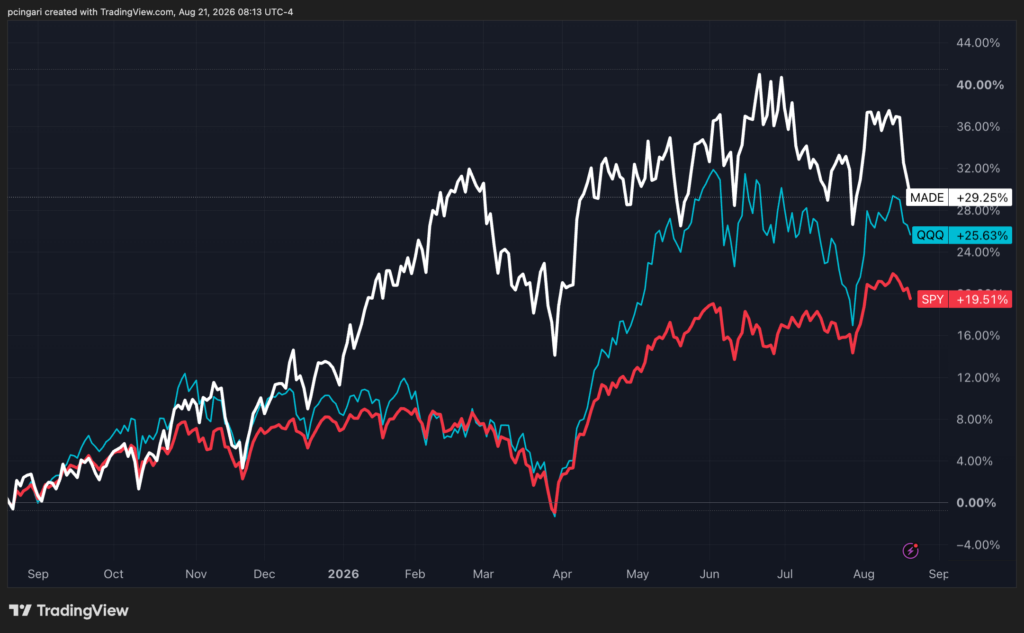Click the Nov time axis label
Viewport: 1024px width, 633px height.
[x=195, y=574]
